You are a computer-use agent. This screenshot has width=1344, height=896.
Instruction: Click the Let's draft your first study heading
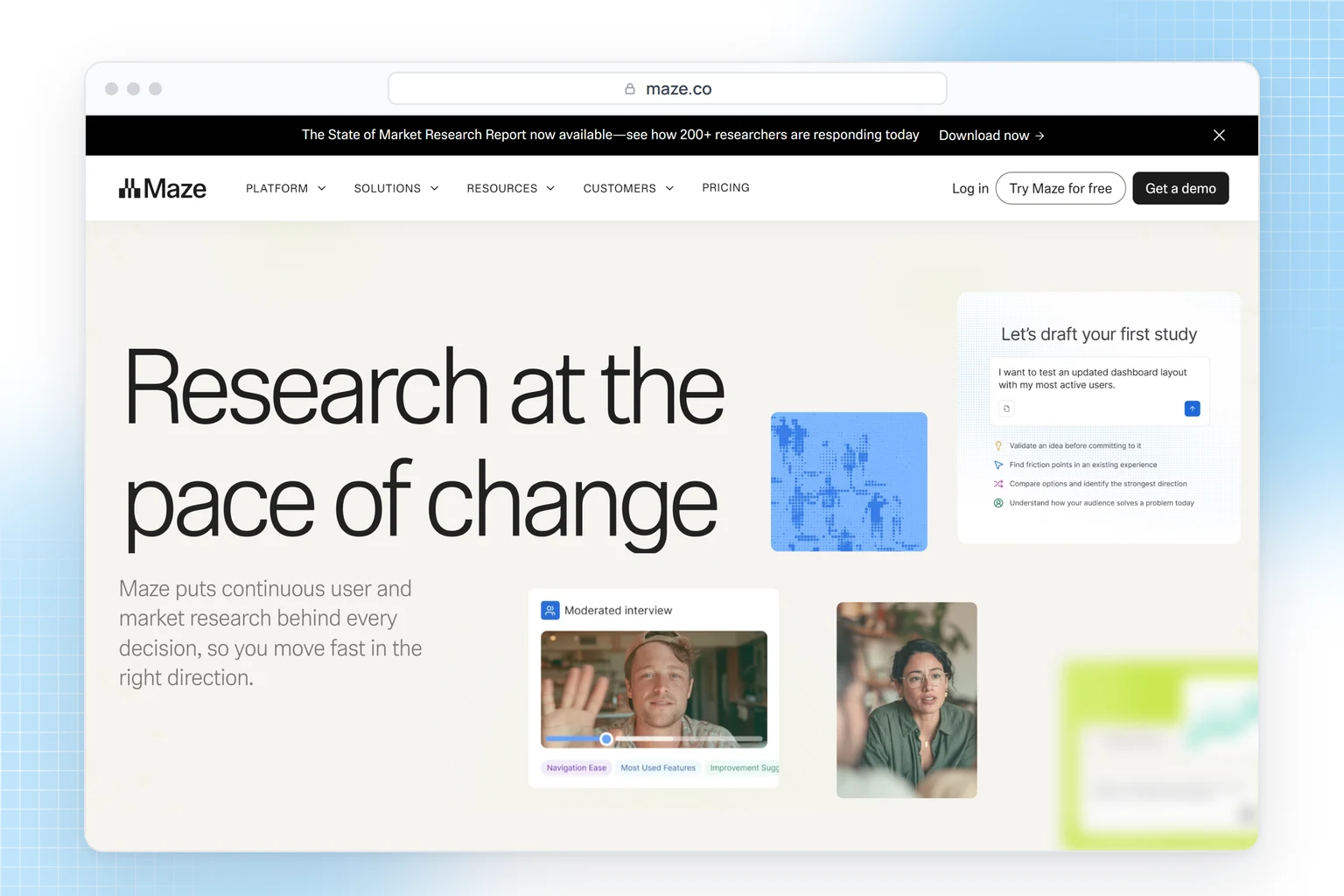coord(1099,334)
